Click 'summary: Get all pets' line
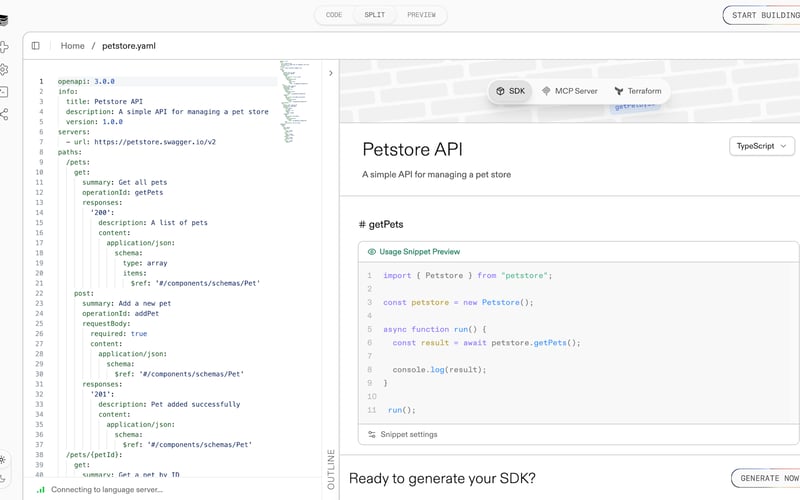 [124, 182]
